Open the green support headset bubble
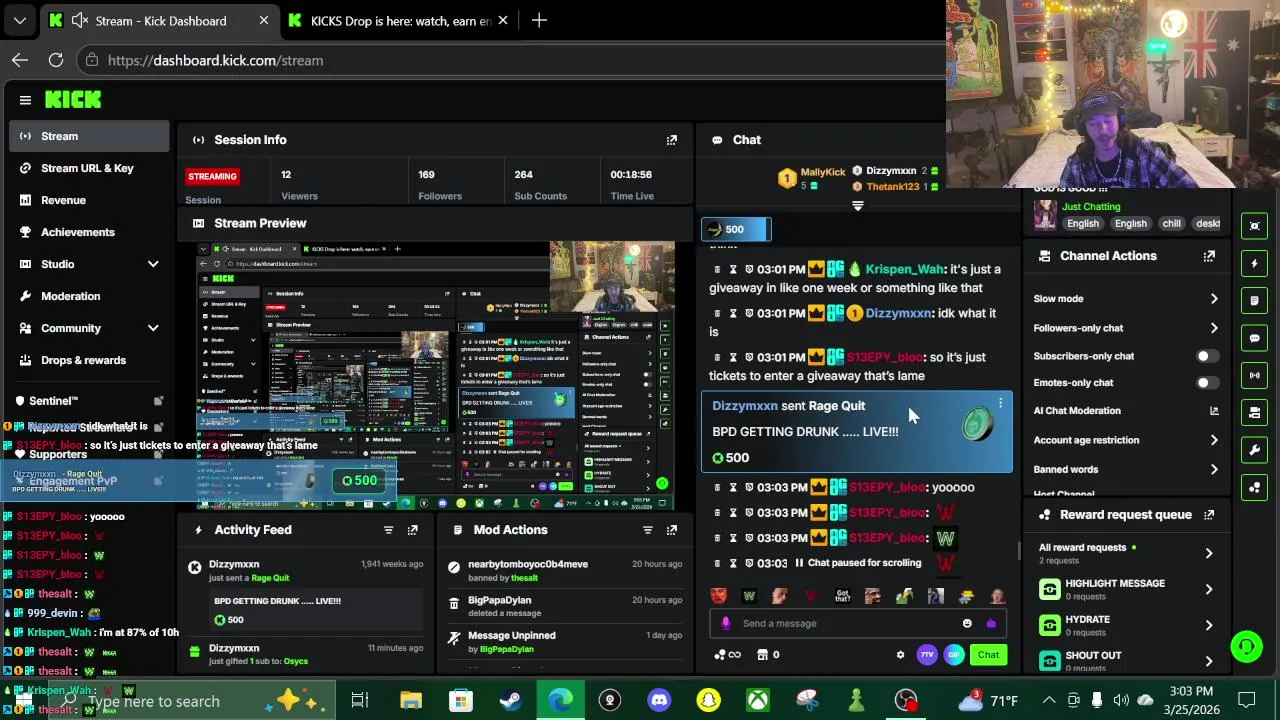The height and width of the screenshot is (720, 1280). 1246,646
